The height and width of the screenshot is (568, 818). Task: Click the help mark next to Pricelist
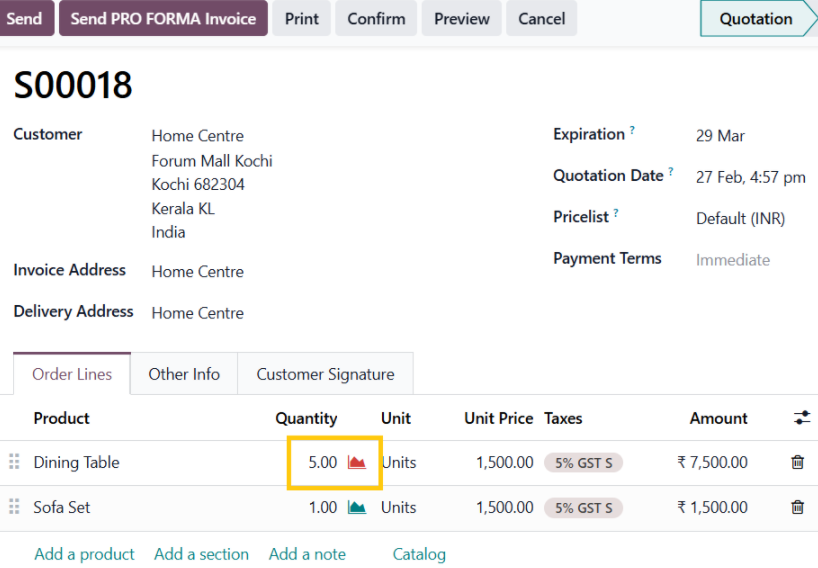pos(616,213)
